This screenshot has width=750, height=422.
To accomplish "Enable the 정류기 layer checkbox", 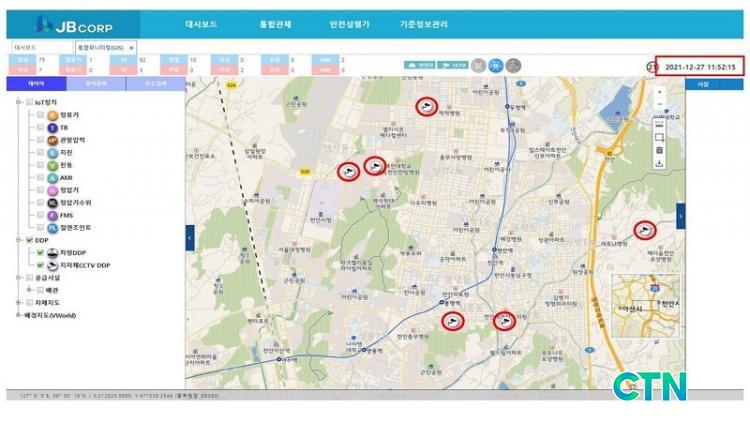I will click(41, 116).
